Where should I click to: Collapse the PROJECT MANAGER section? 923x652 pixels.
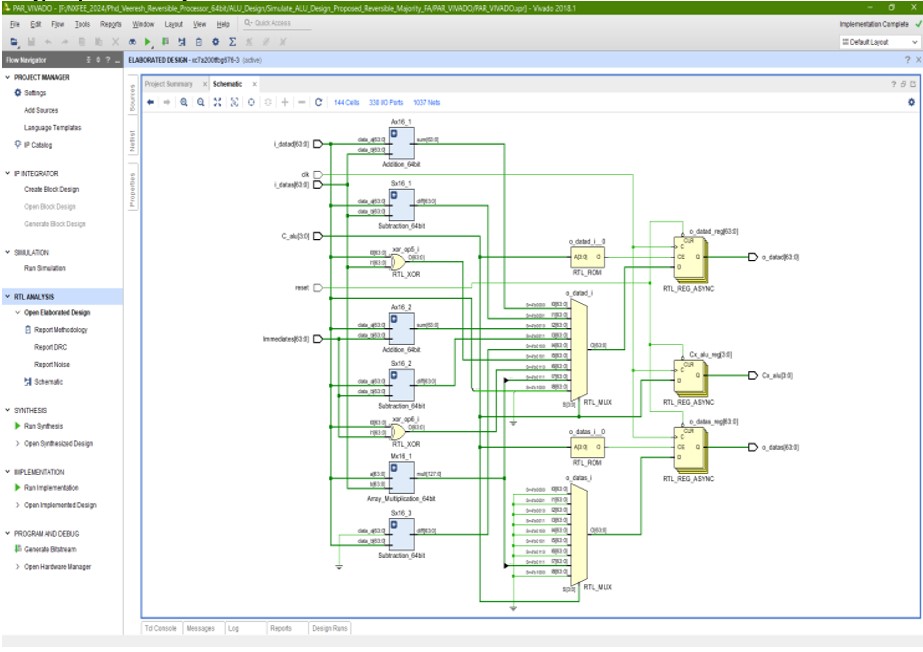click(7, 77)
